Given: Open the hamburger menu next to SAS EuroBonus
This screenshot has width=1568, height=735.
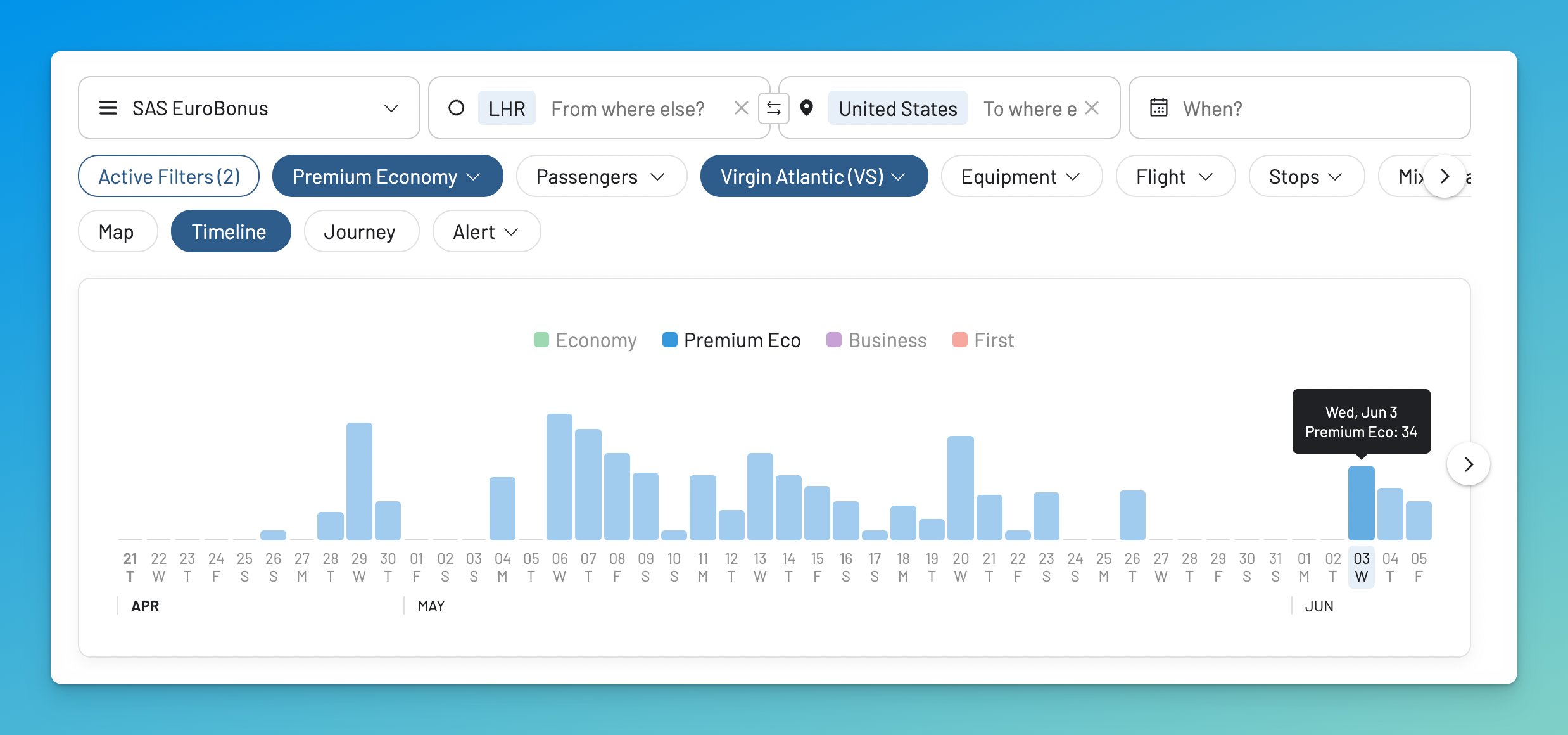Looking at the screenshot, I should [108, 108].
